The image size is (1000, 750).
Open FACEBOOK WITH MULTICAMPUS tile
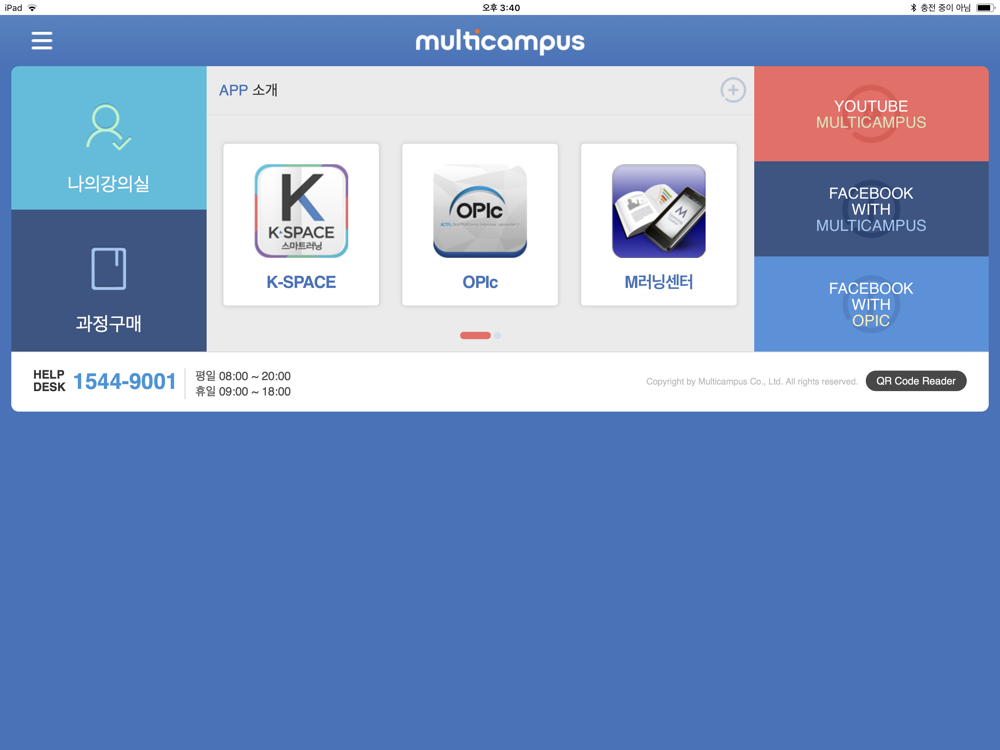(871, 209)
